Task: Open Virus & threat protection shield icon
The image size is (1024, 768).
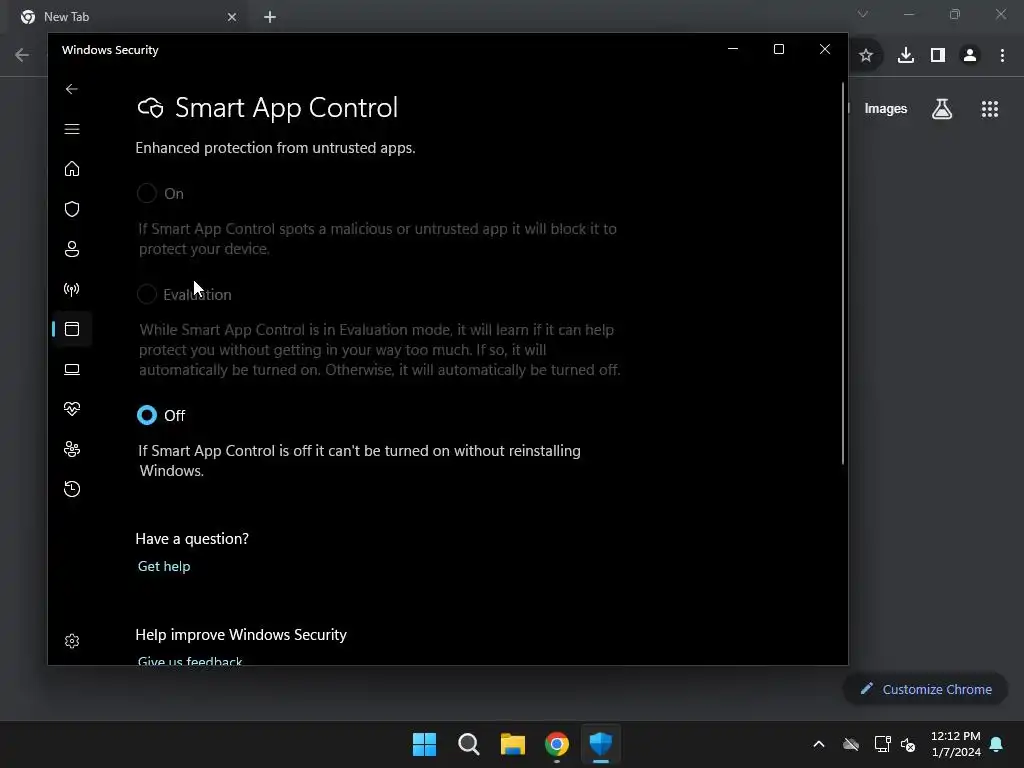Action: coord(72,209)
